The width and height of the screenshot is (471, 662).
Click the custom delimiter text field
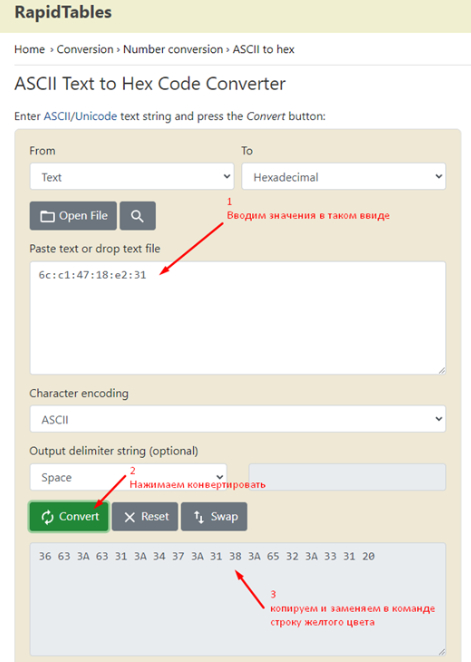pyautogui.click(x=347, y=477)
